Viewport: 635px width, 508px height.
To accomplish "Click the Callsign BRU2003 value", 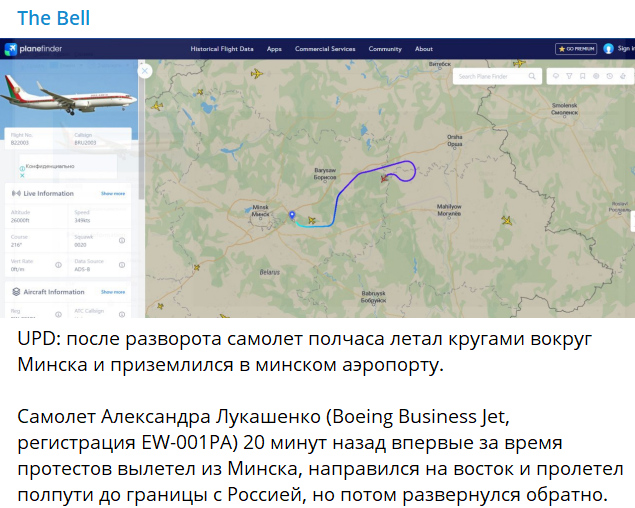I will point(85,143).
